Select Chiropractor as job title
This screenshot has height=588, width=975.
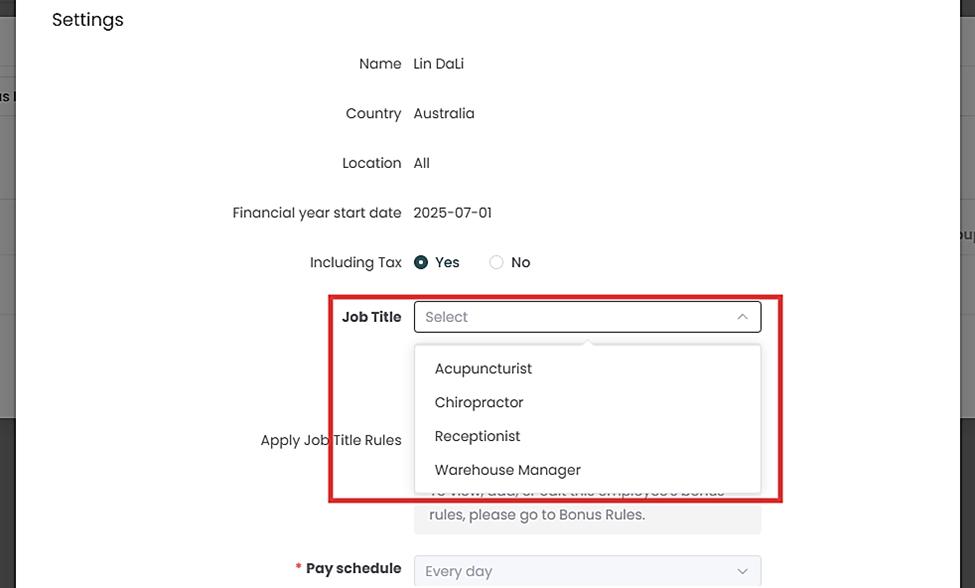479,403
